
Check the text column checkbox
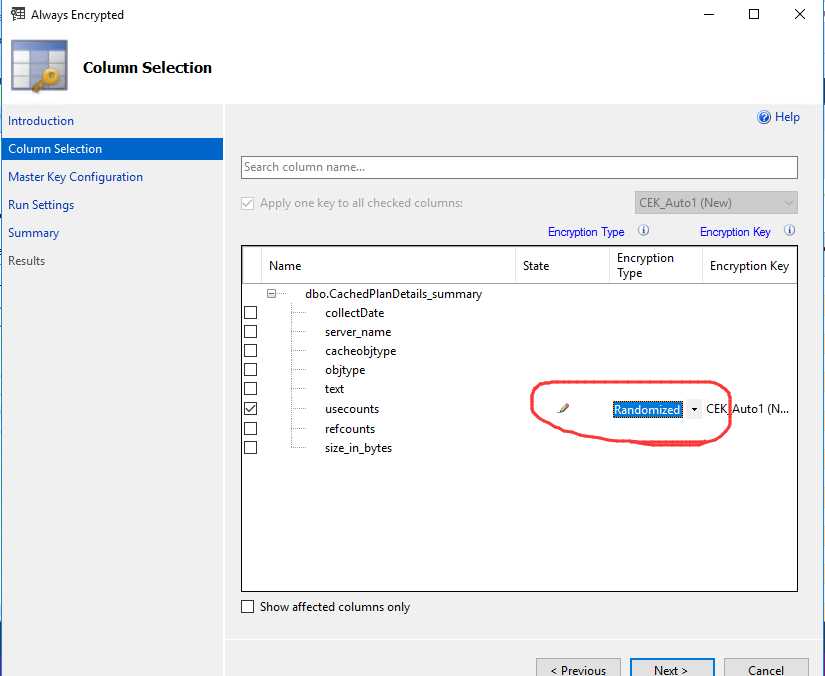[x=250, y=388]
